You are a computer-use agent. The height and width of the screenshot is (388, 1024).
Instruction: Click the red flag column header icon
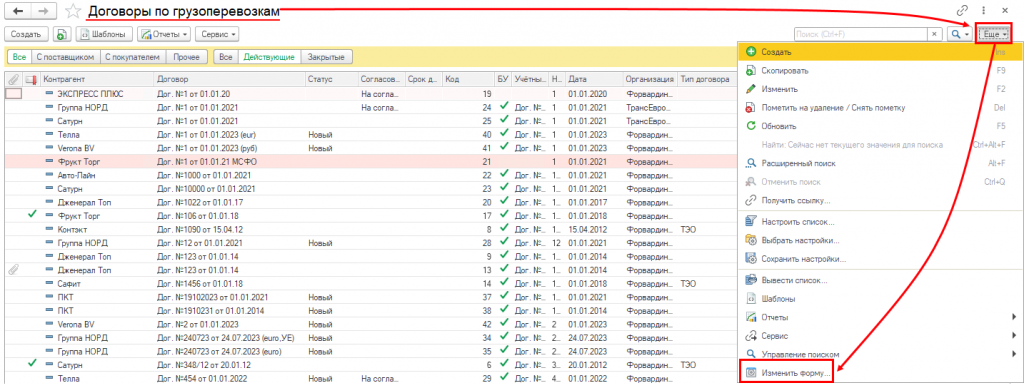(x=30, y=79)
